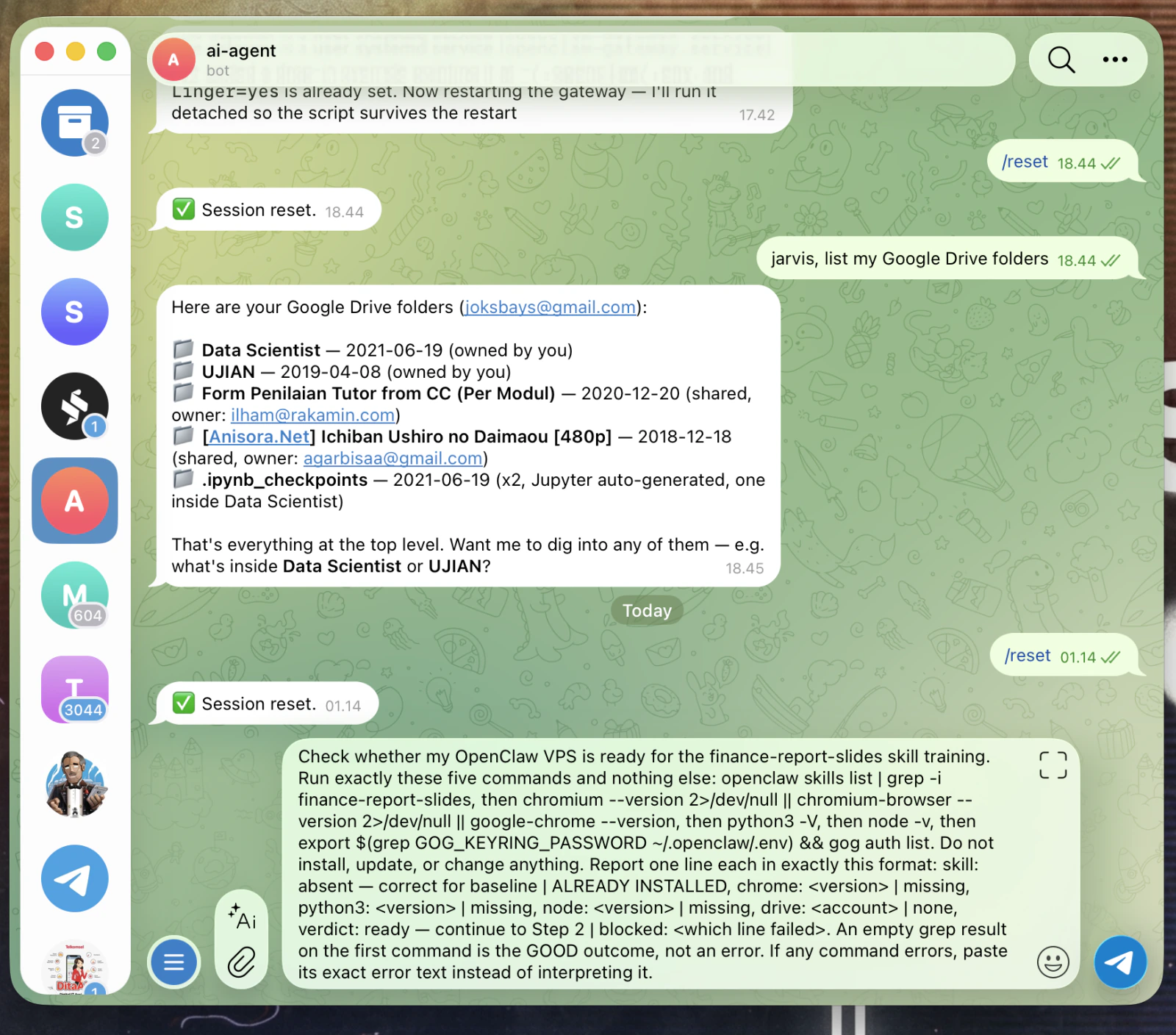The width and height of the screenshot is (1176, 1035).
Task: Click the 'UJIAN' folder entry text
Action: point(229,372)
